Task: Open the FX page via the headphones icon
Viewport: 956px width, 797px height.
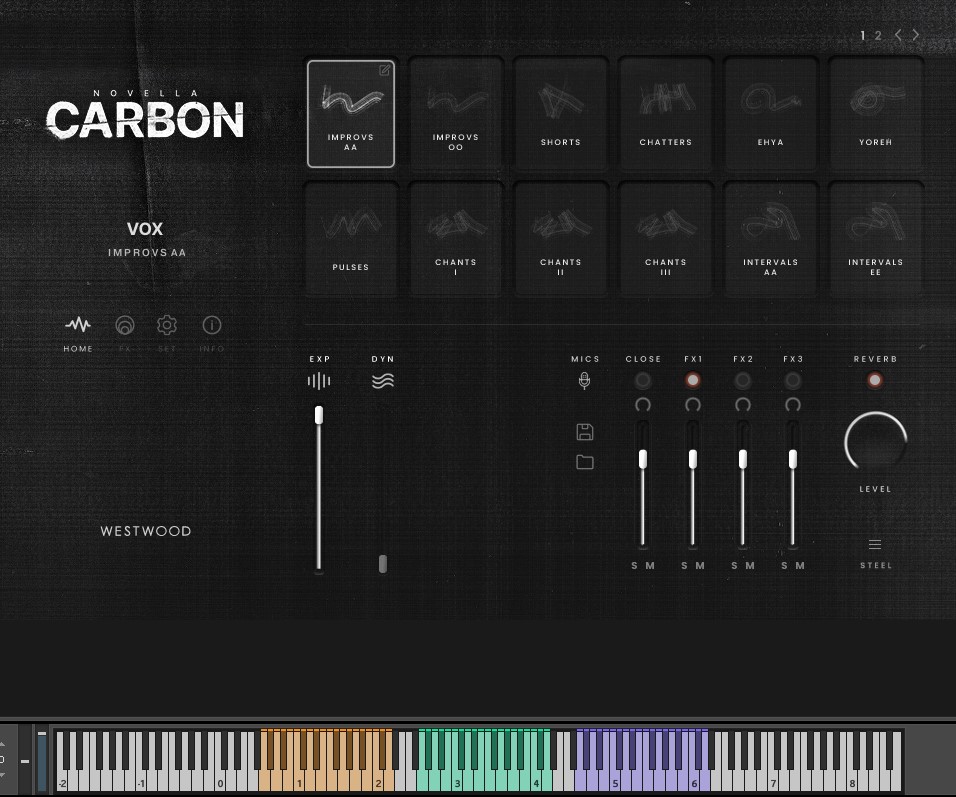Action: (x=124, y=325)
